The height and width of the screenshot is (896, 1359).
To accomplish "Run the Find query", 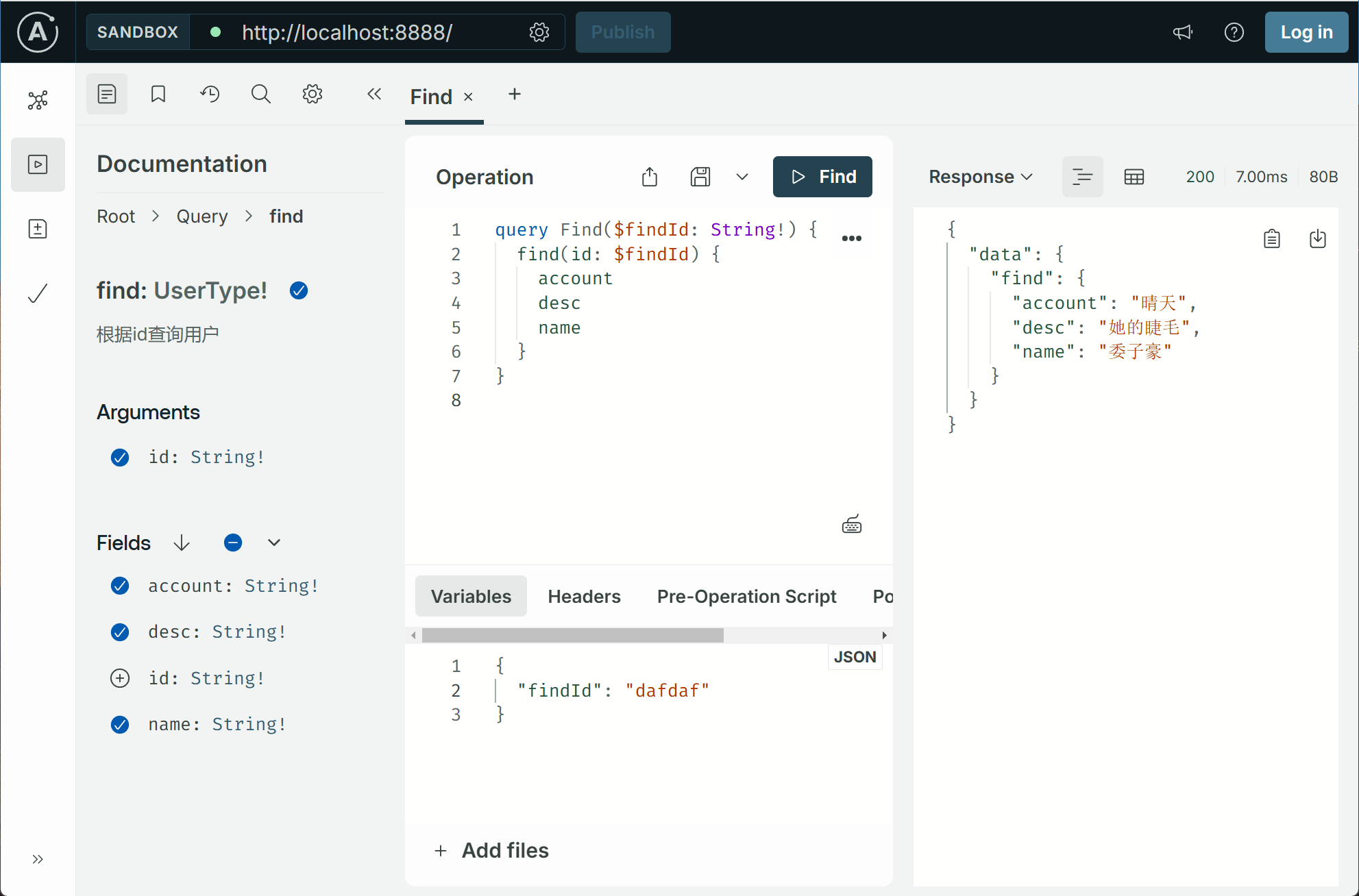I will [822, 177].
